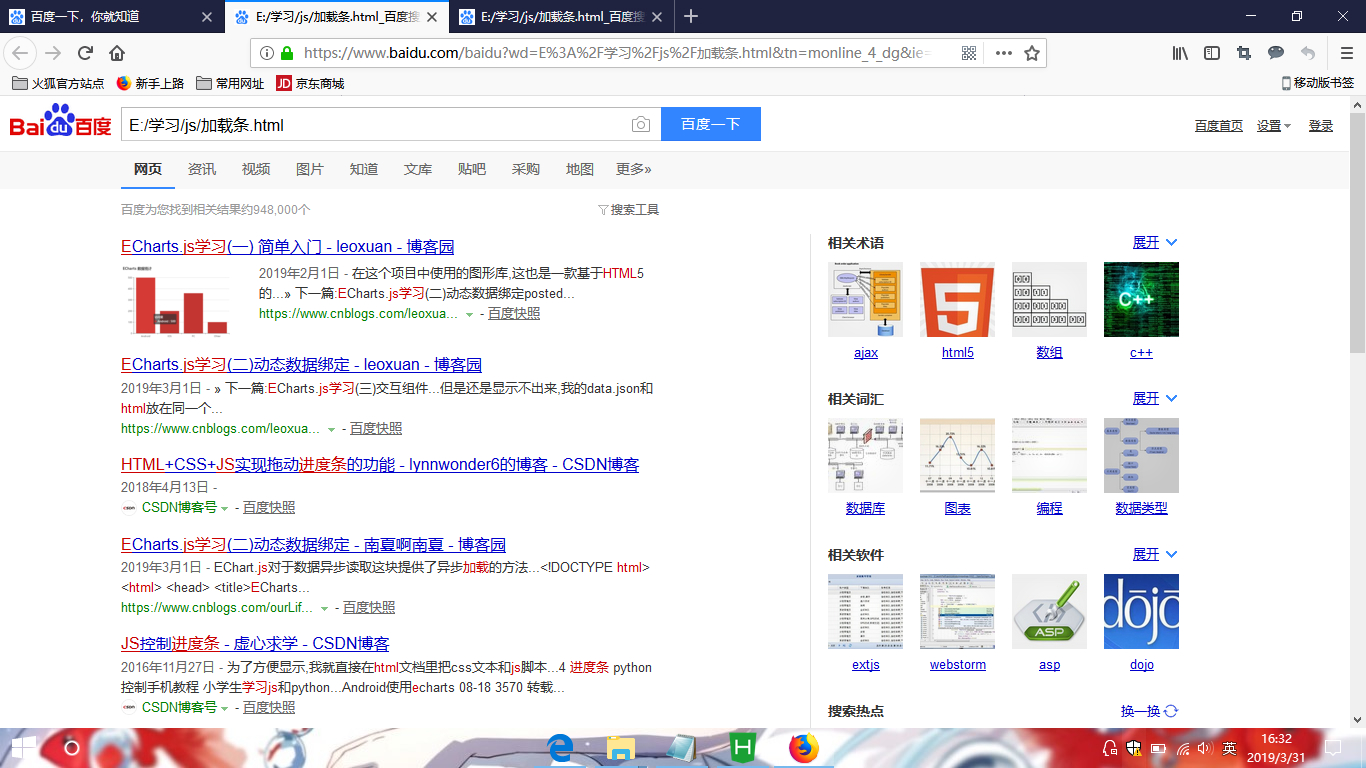Click the screenshot crop tool icon
The width and height of the screenshot is (1366, 768).
coord(1244,53)
